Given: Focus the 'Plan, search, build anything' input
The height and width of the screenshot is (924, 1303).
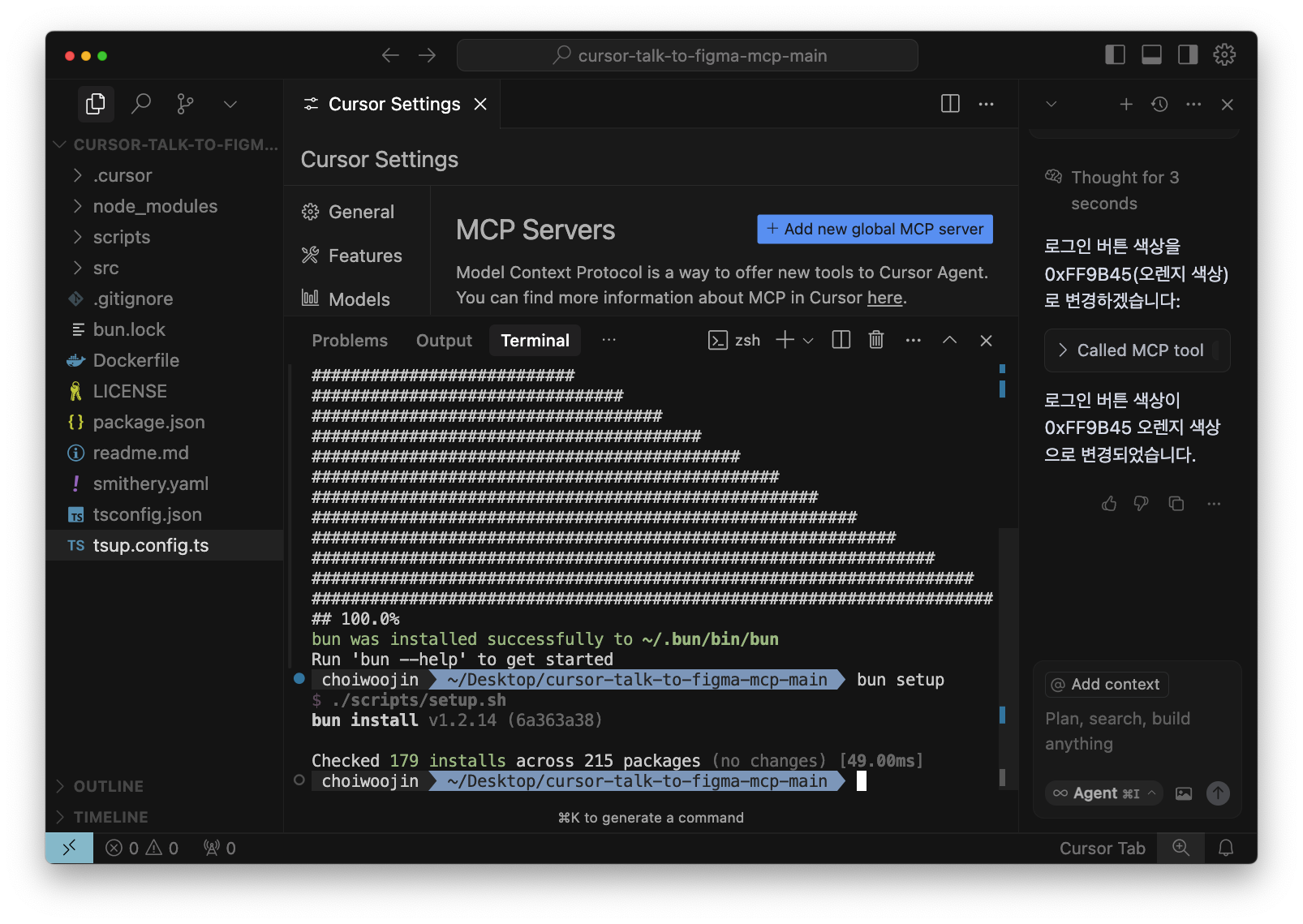Looking at the screenshot, I should (x=1137, y=731).
